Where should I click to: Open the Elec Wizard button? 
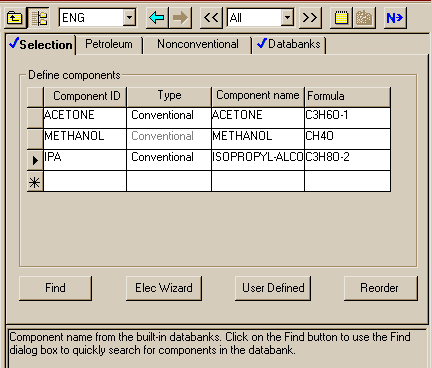pos(164,288)
